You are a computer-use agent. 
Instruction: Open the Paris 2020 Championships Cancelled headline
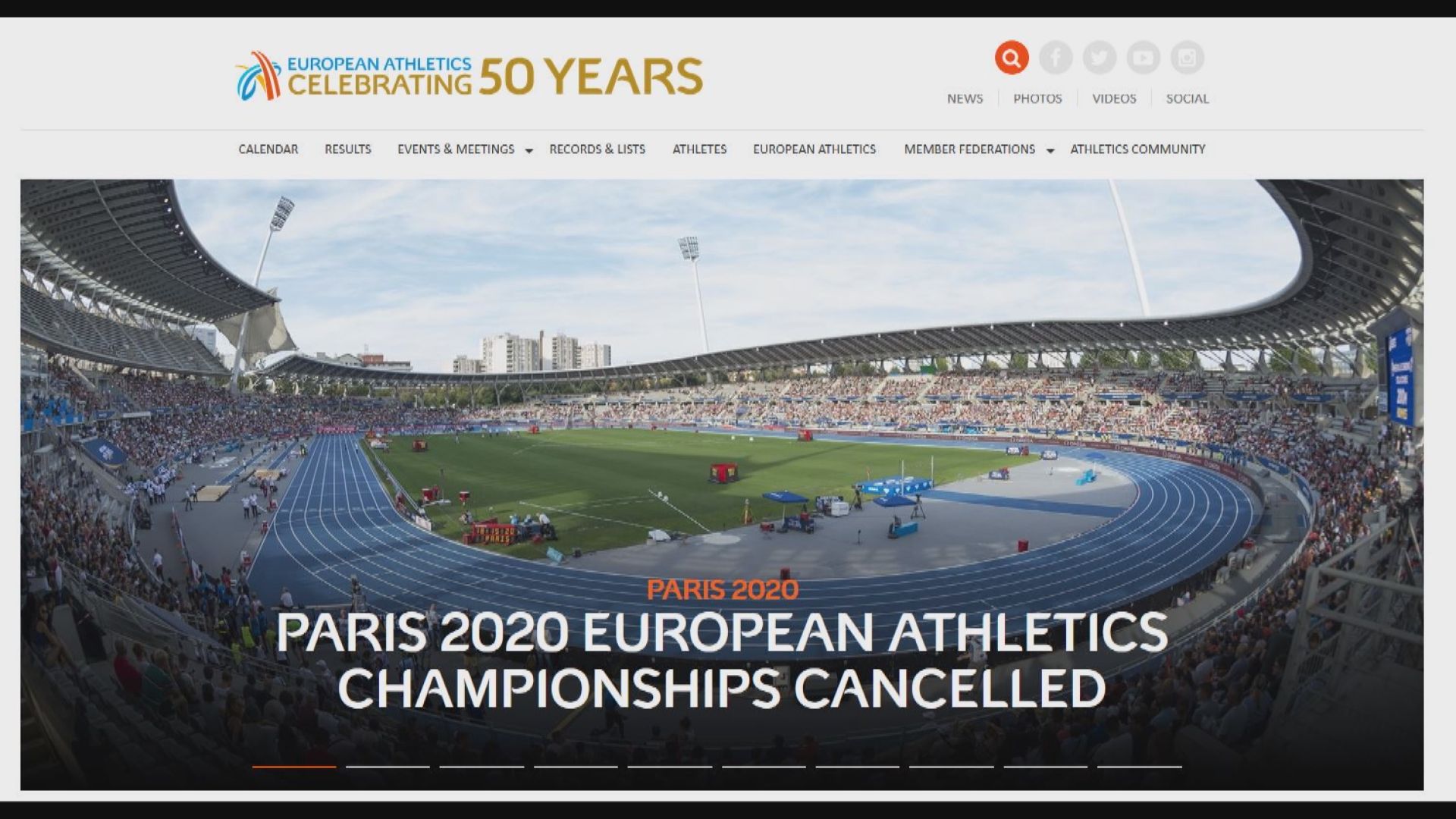721,660
